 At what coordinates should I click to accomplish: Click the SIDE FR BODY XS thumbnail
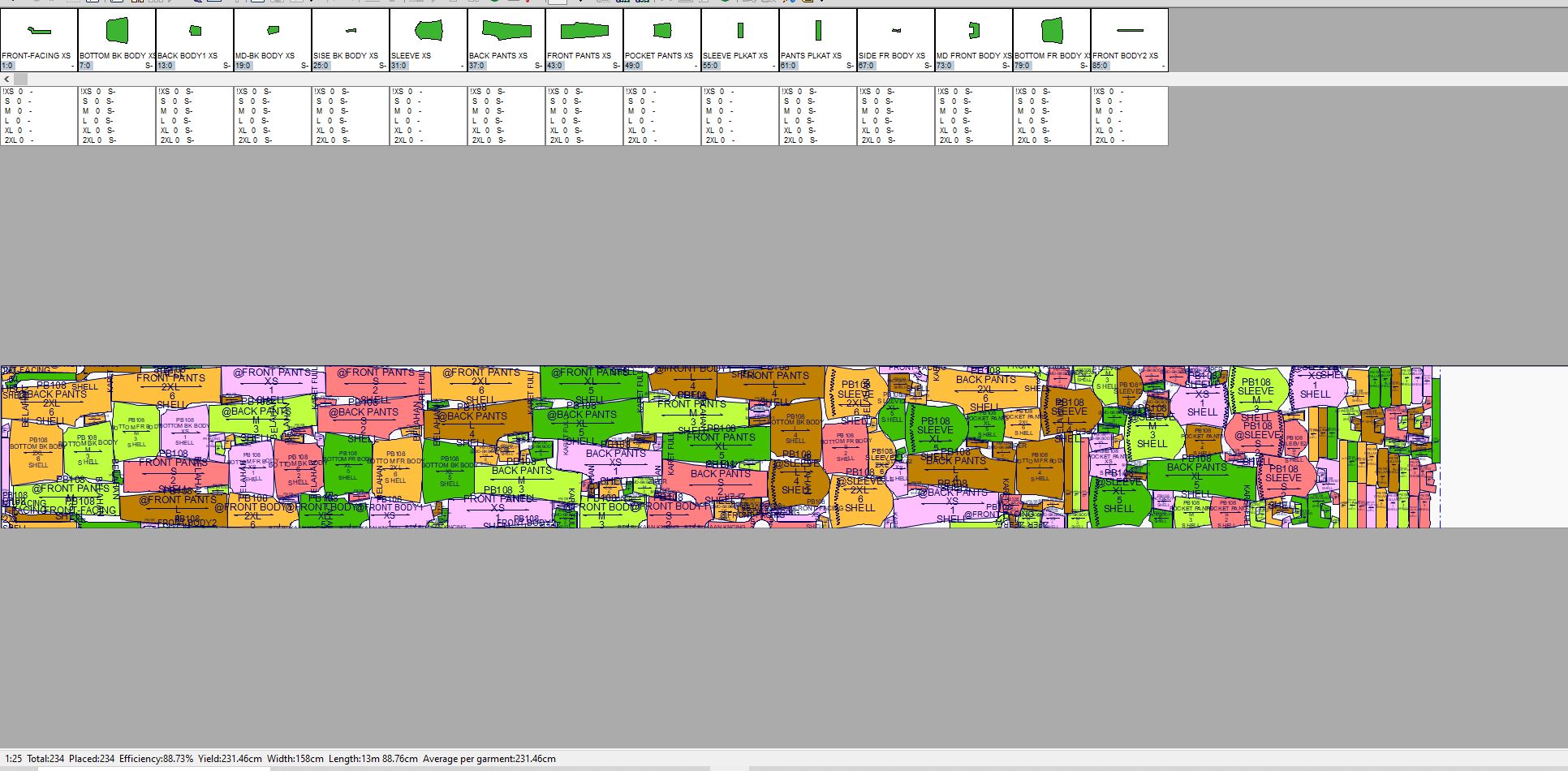896,31
